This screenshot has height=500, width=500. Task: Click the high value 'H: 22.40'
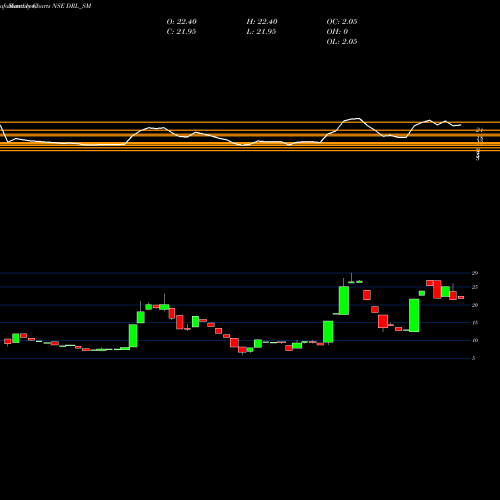click(x=262, y=22)
